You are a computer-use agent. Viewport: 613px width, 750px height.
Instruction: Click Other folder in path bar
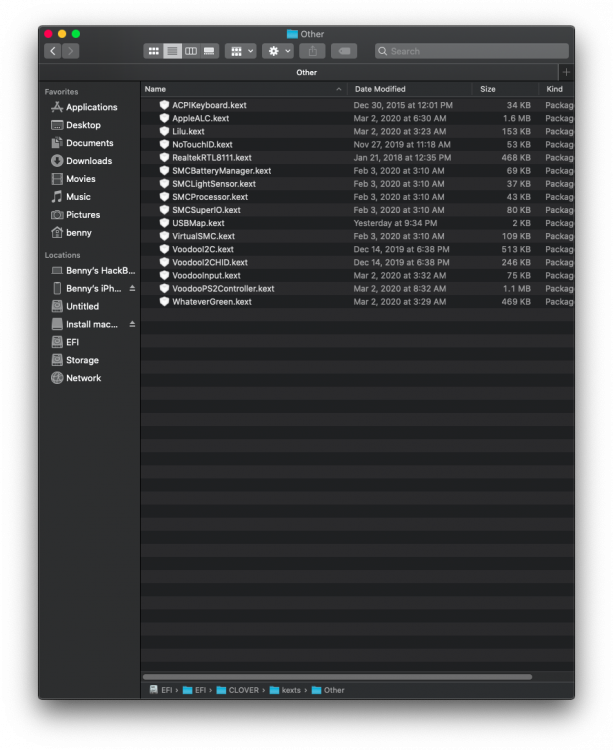coord(328,690)
